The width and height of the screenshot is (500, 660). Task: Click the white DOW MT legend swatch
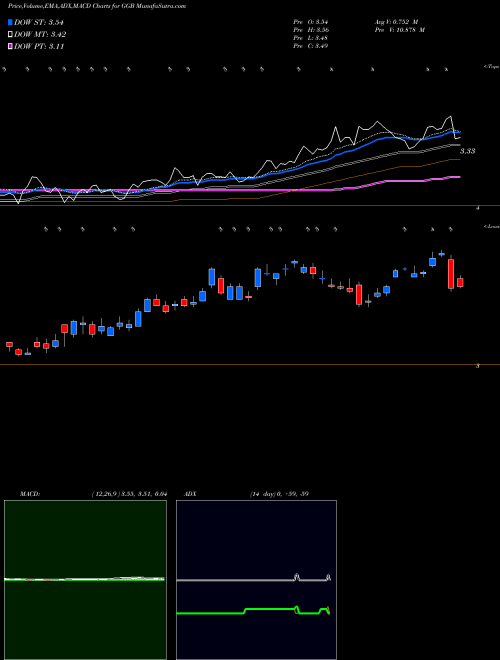[x=10, y=35]
